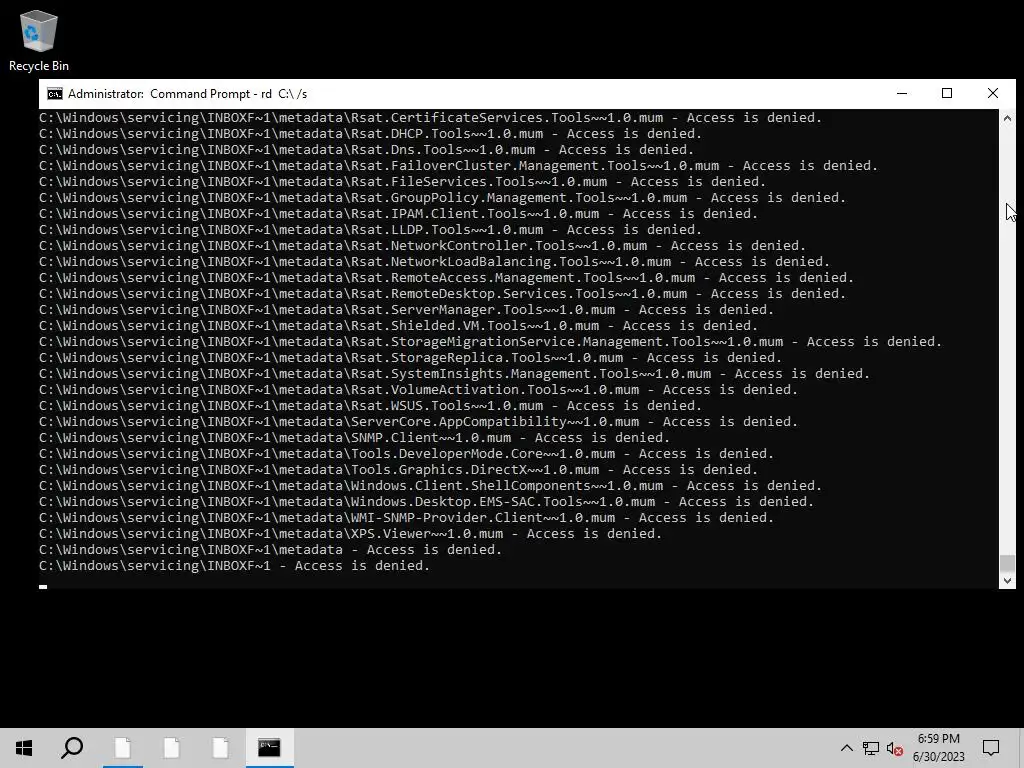
Task: Click the Rsat.CertificateServices.Tools line
Action: click(x=430, y=118)
